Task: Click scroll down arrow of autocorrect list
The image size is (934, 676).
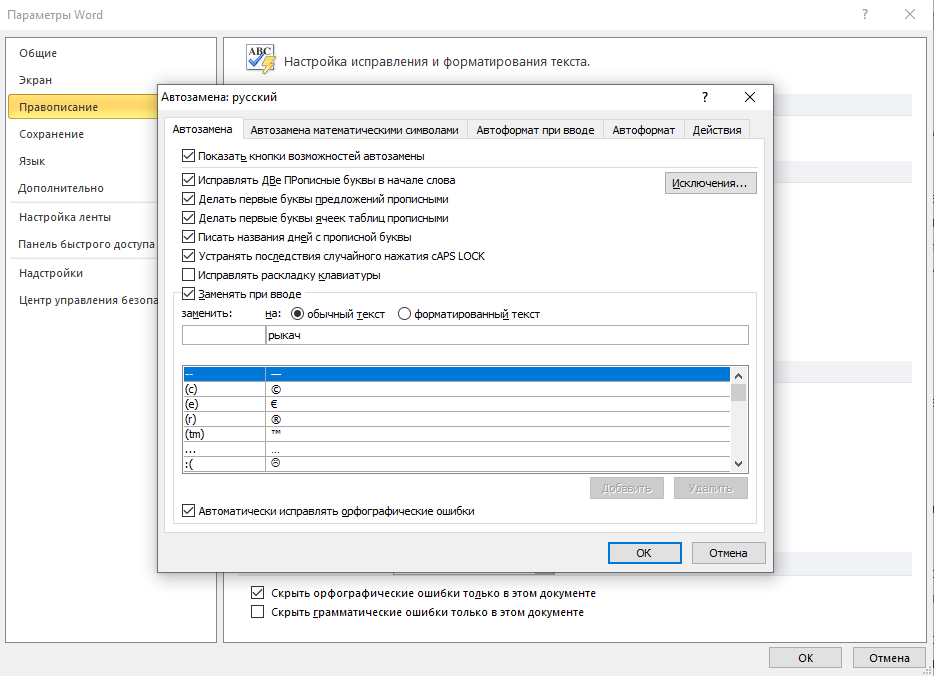Action: [x=739, y=464]
